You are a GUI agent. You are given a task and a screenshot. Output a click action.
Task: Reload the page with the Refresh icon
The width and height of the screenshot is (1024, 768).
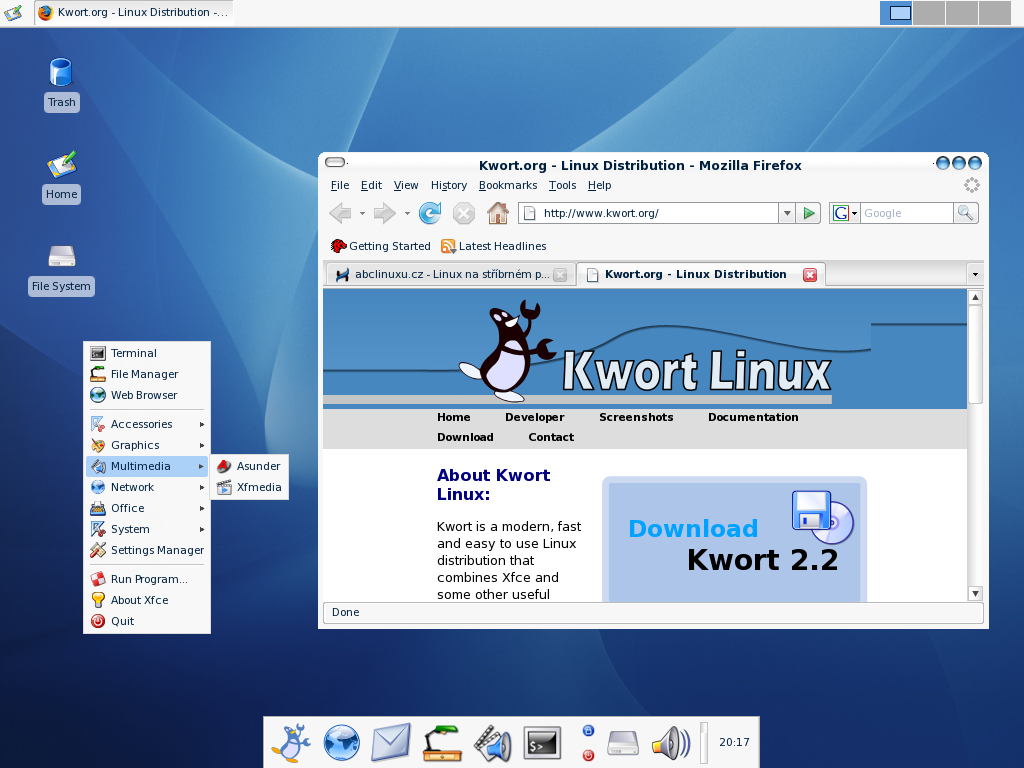430,213
